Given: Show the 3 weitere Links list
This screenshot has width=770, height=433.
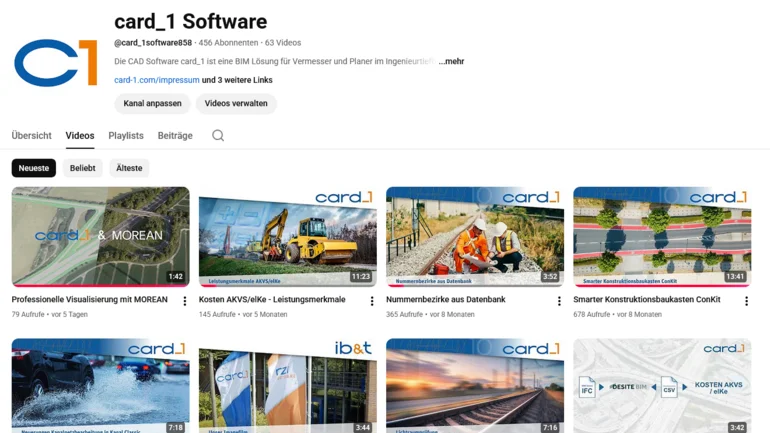Looking at the screenshot, I should click(237, 80).
